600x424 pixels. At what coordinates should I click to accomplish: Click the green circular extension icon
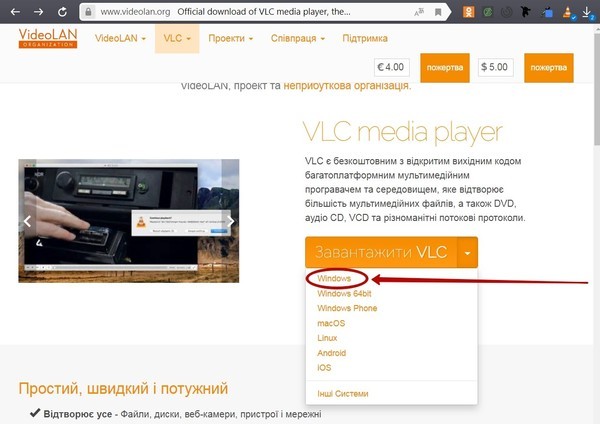[488, 12]
